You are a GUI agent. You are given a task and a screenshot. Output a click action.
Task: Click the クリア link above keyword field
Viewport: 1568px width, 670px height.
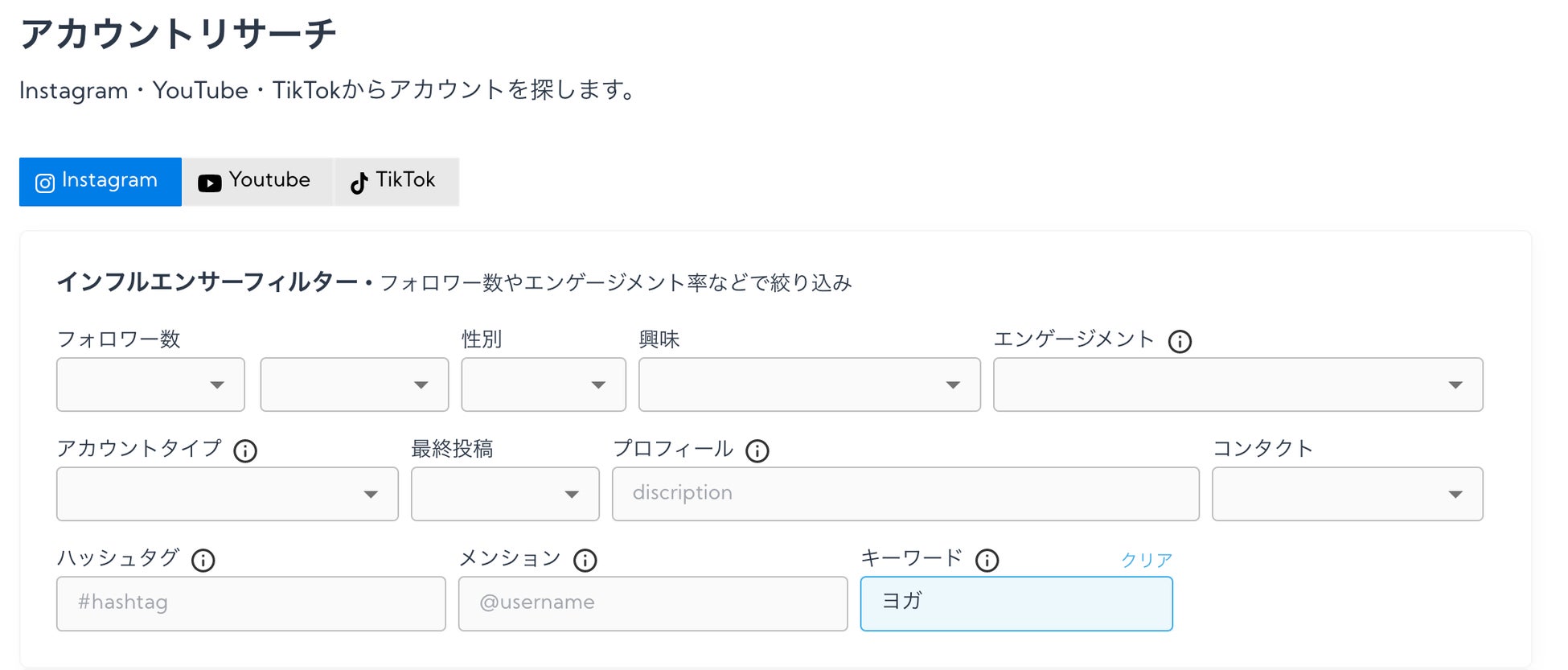pos(1147,560)
